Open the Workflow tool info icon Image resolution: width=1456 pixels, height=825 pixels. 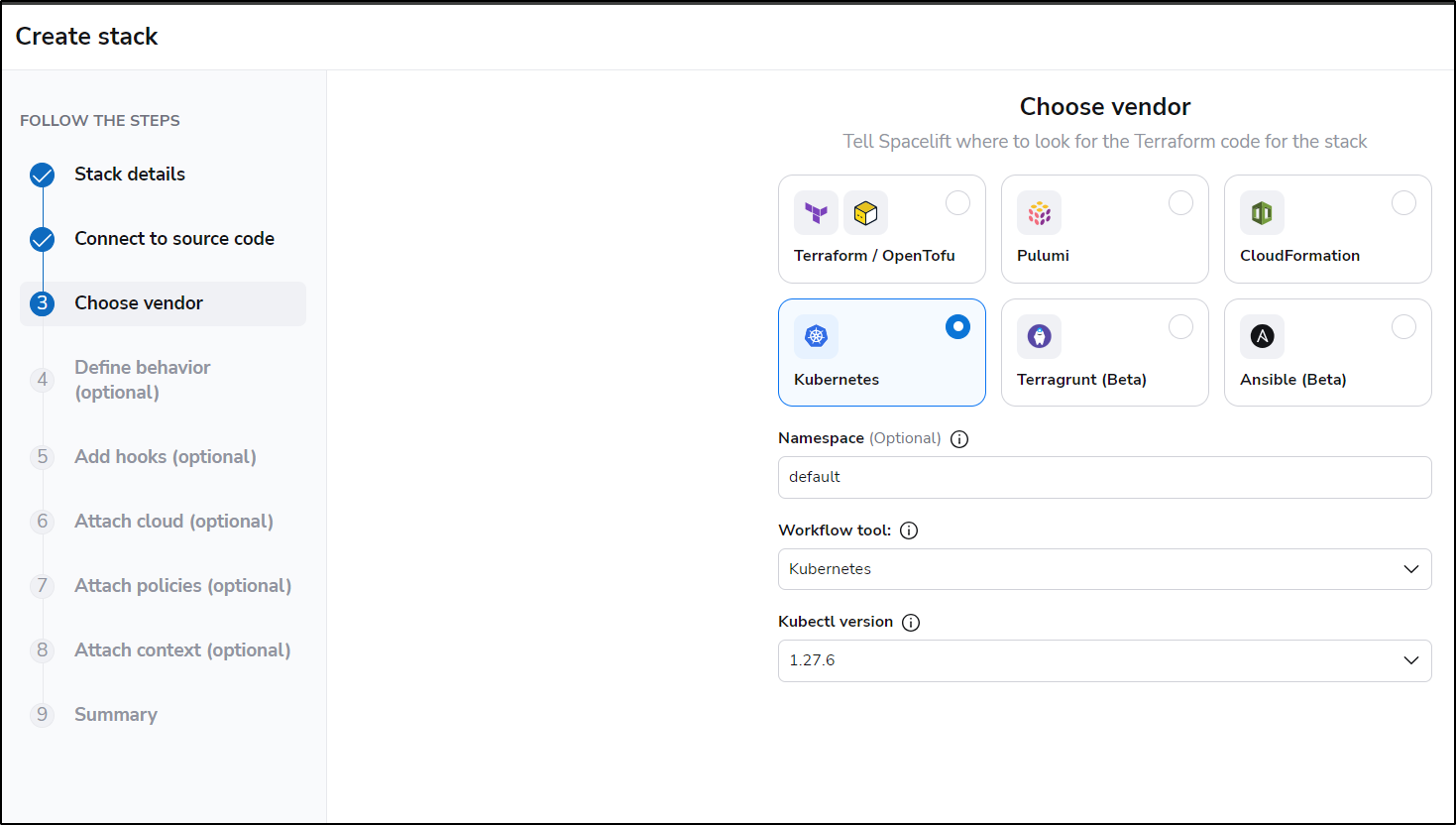(x=909, y=530)
